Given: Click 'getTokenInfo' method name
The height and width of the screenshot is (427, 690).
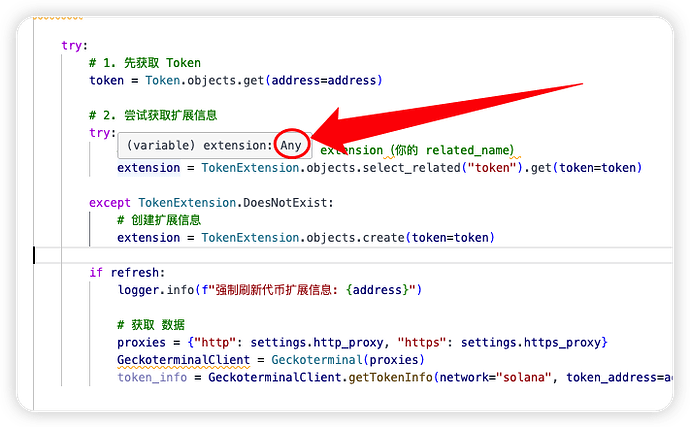Looking at the screenshot, I should pos(390,377).
